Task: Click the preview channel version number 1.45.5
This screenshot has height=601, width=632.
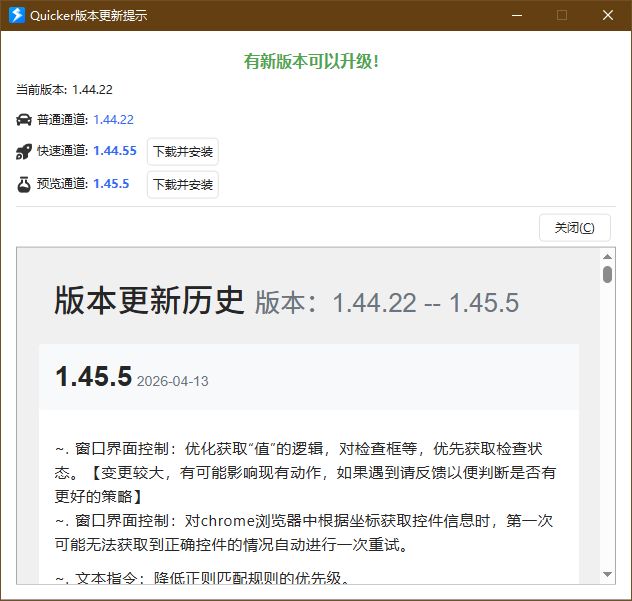Action: coord(111,184)
